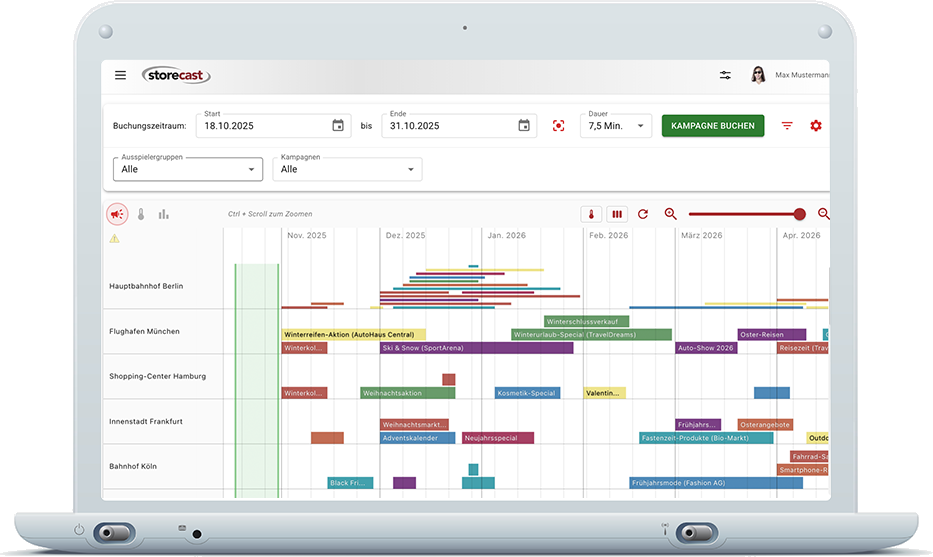
Task: Open the Dauer 7,5 Min. dropdown
Action: (x=616, y=126)
